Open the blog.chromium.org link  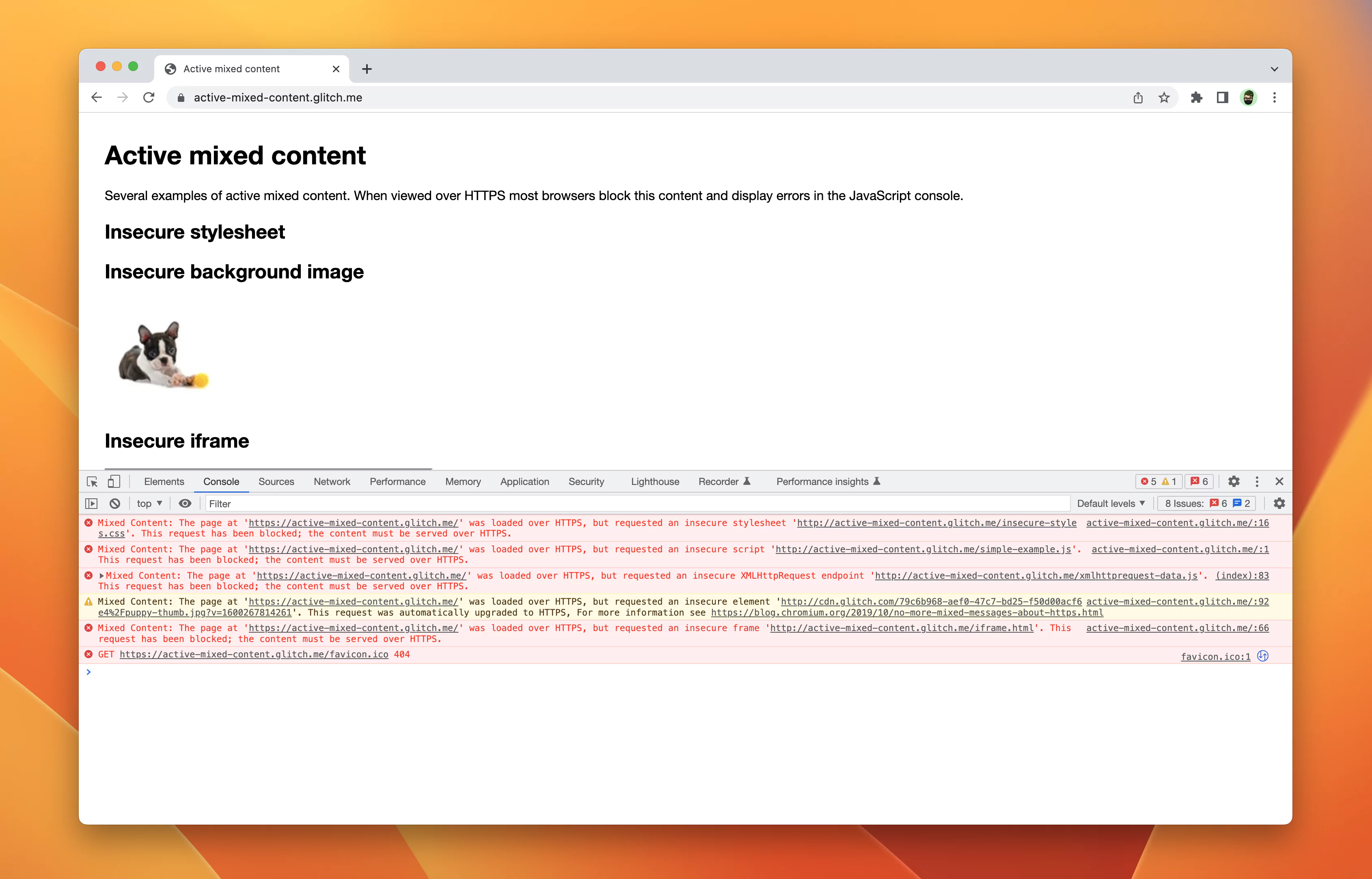907,612
